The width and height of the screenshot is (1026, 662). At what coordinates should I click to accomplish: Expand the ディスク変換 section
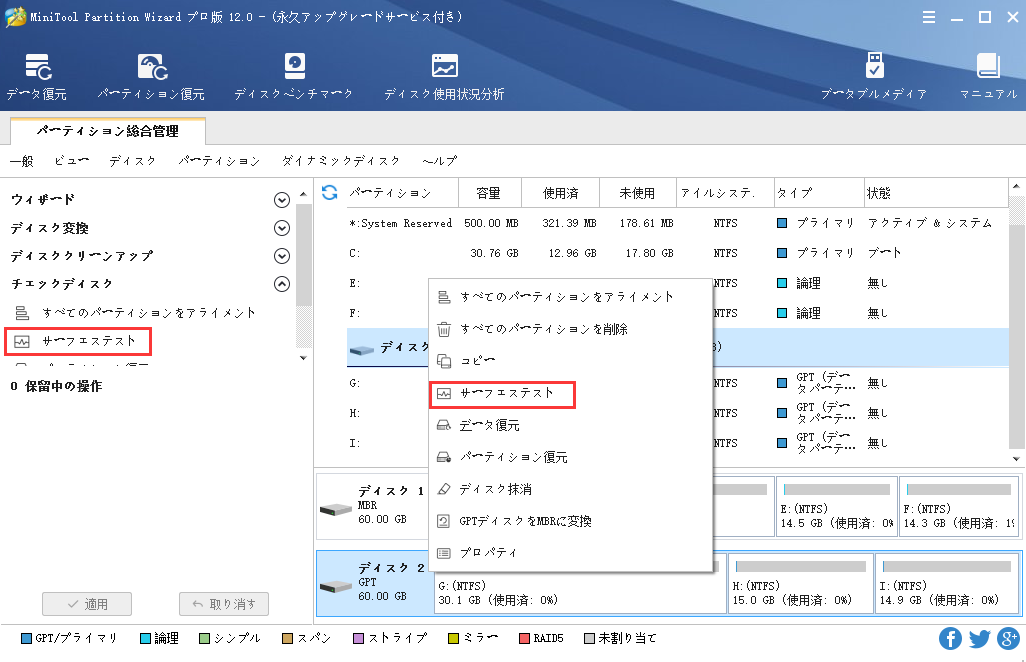[x=282, y=228]
